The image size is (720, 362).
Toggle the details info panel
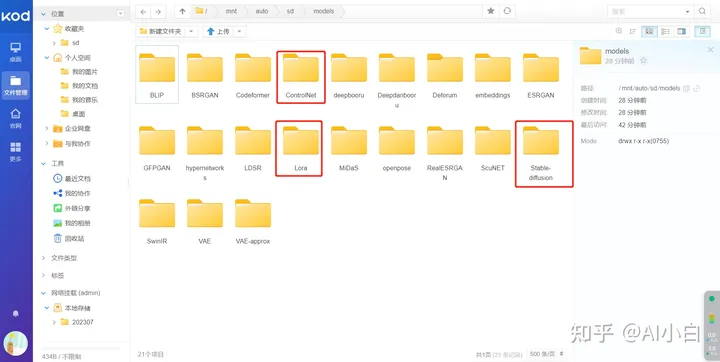coord(702,31)
